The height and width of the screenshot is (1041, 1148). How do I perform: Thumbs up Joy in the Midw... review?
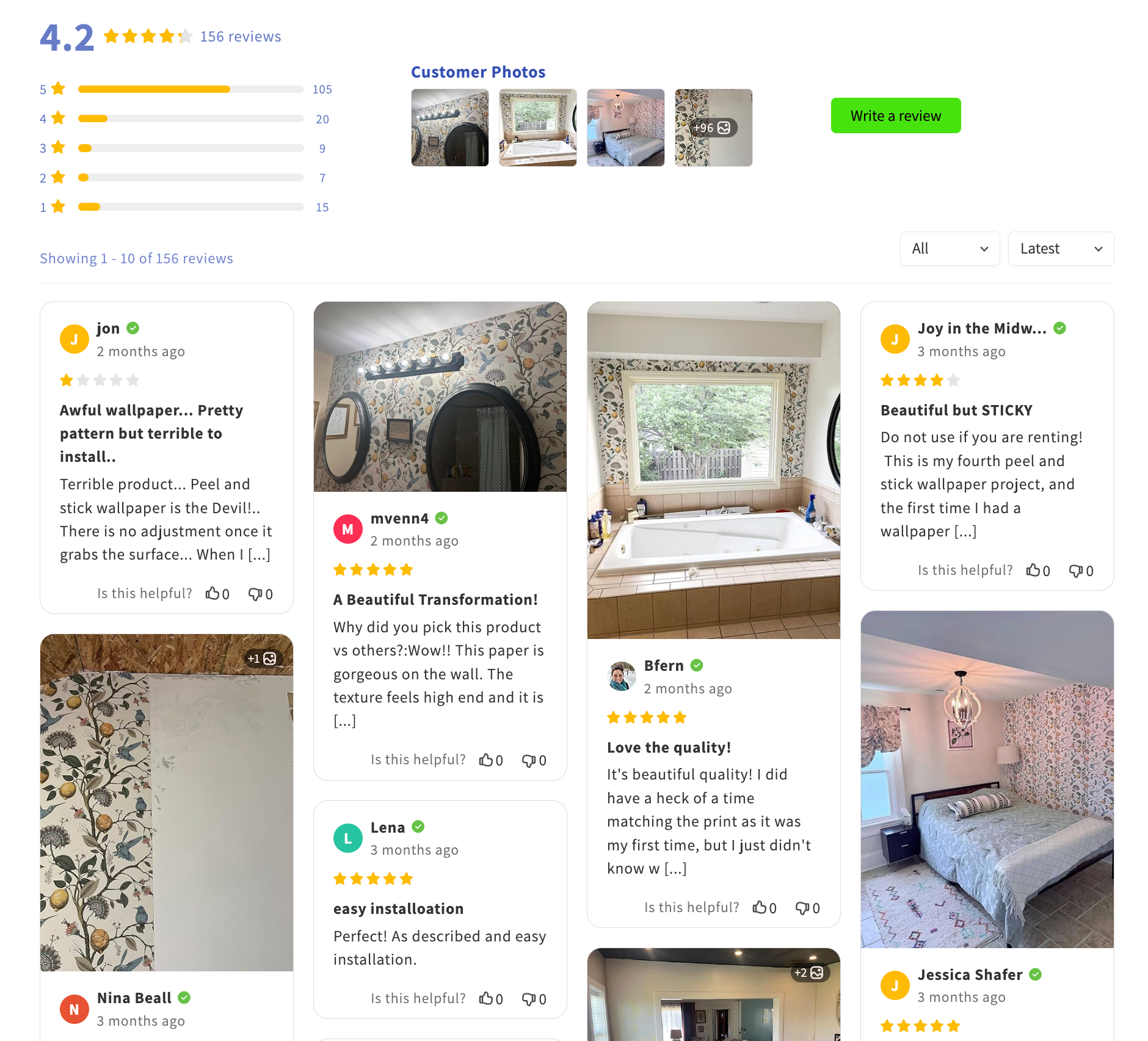(x=1038, y=571)
